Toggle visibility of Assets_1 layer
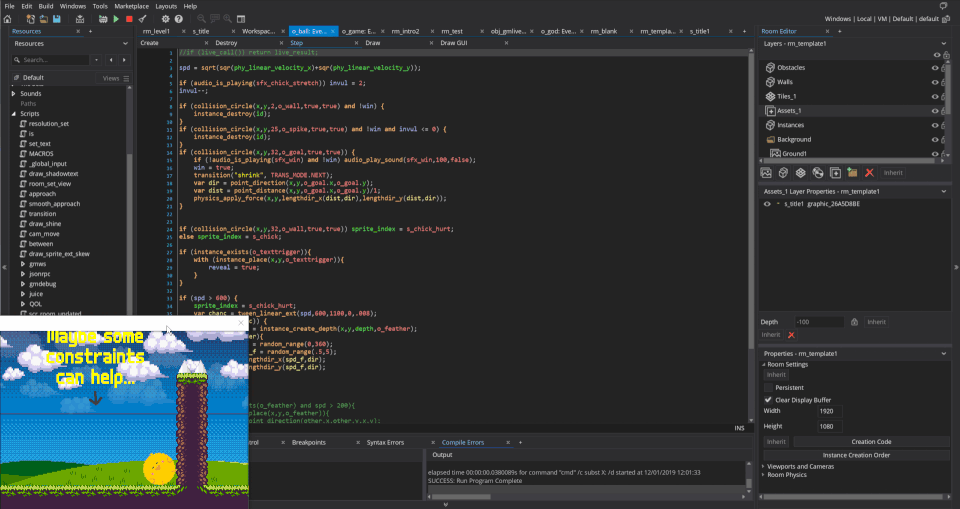The width and height of the screenshot is (960, 509). pyautogui.click(x=935, y=111)
